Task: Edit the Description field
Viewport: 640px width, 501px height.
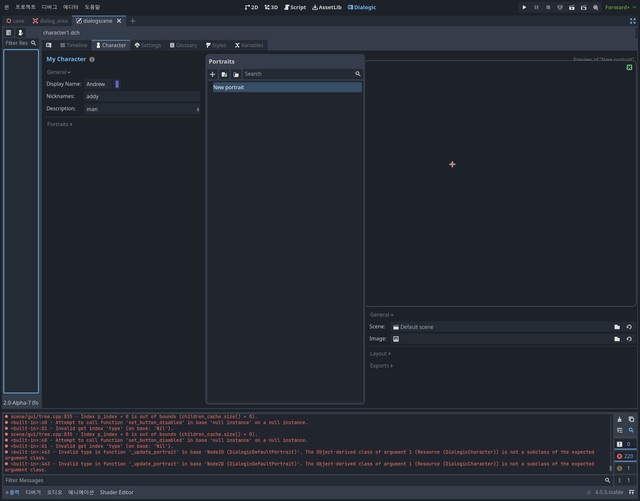Action: click(142, 109)
